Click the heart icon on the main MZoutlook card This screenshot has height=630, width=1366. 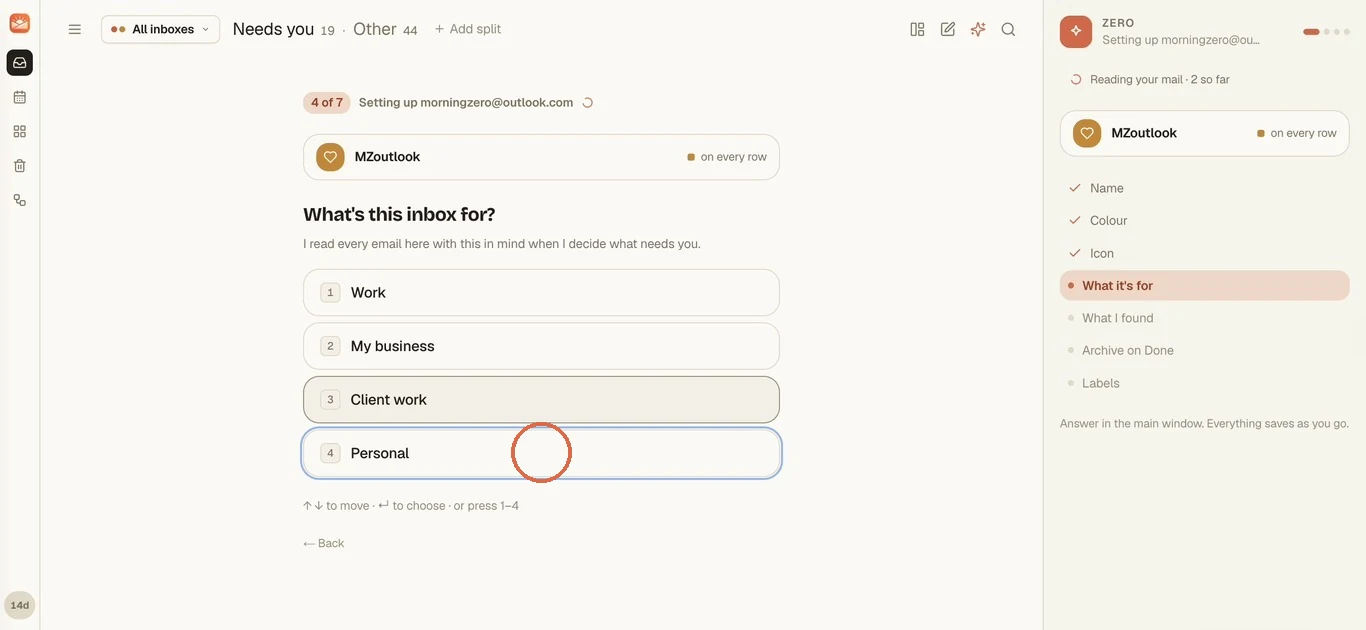330,157
